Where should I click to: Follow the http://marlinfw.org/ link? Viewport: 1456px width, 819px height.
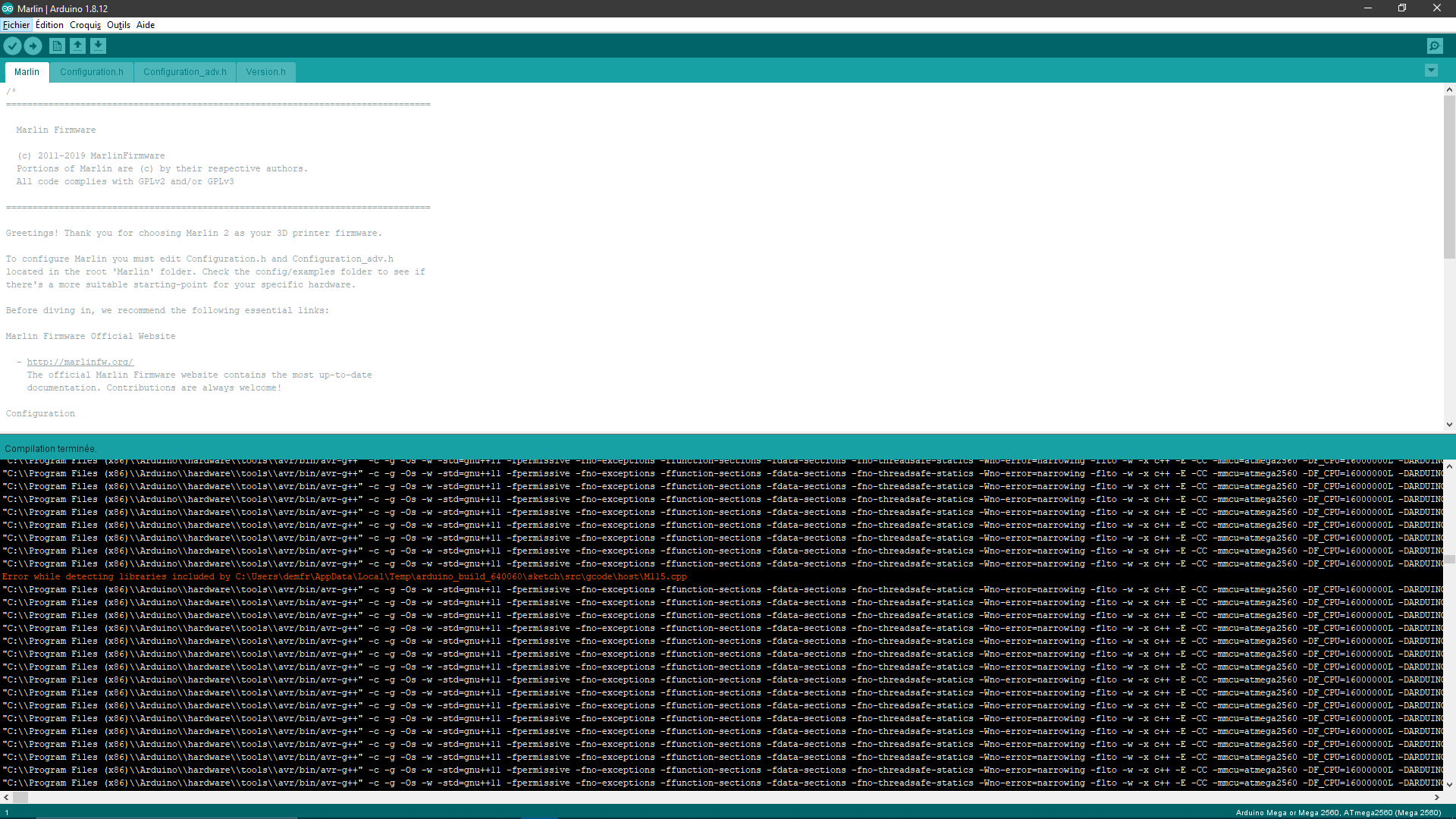[80, 362]
